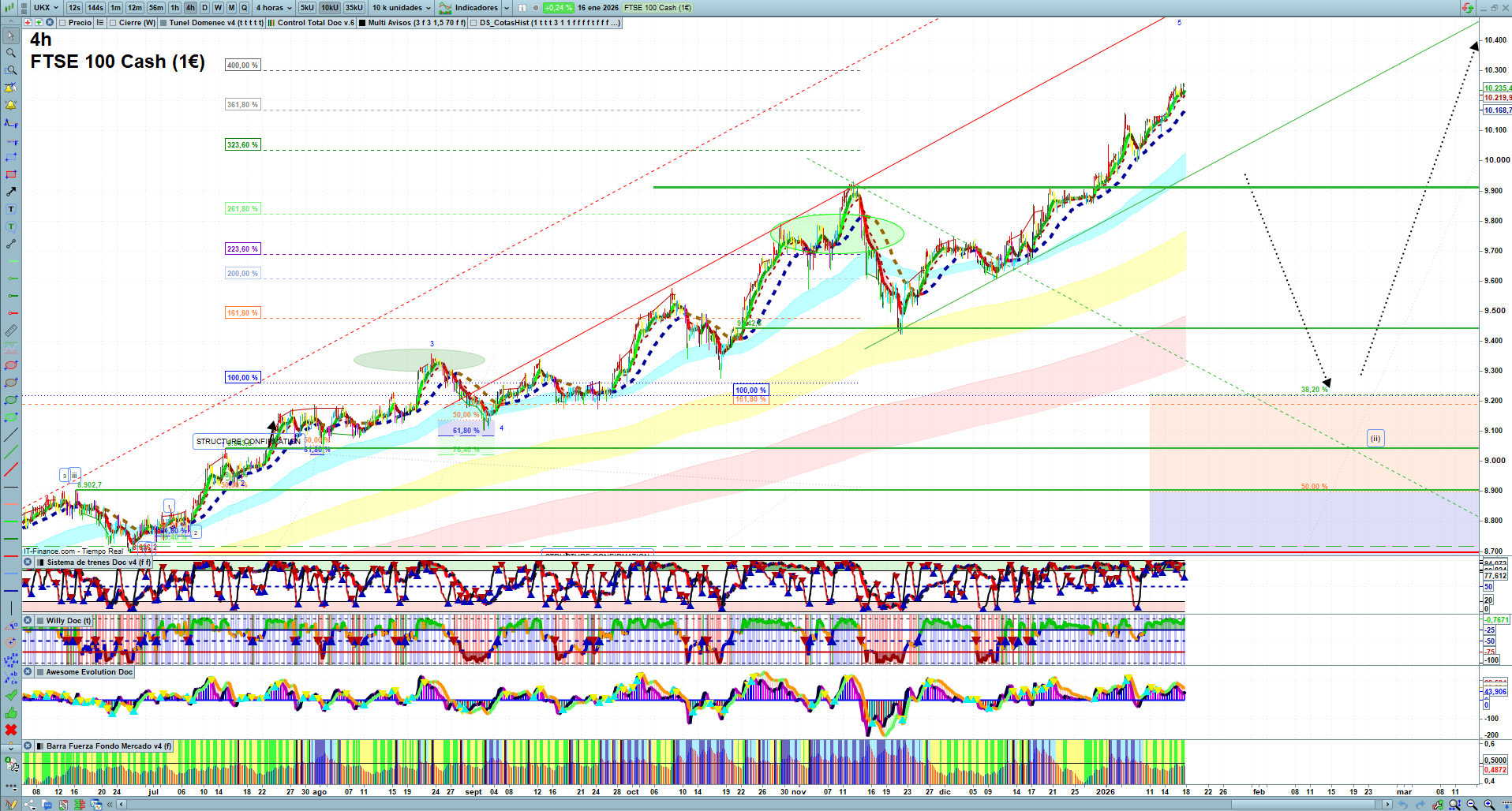The height and width of the screenshot is (811, 1512).
Task: Pick the black arrow drawing tool
Action: 11,192
